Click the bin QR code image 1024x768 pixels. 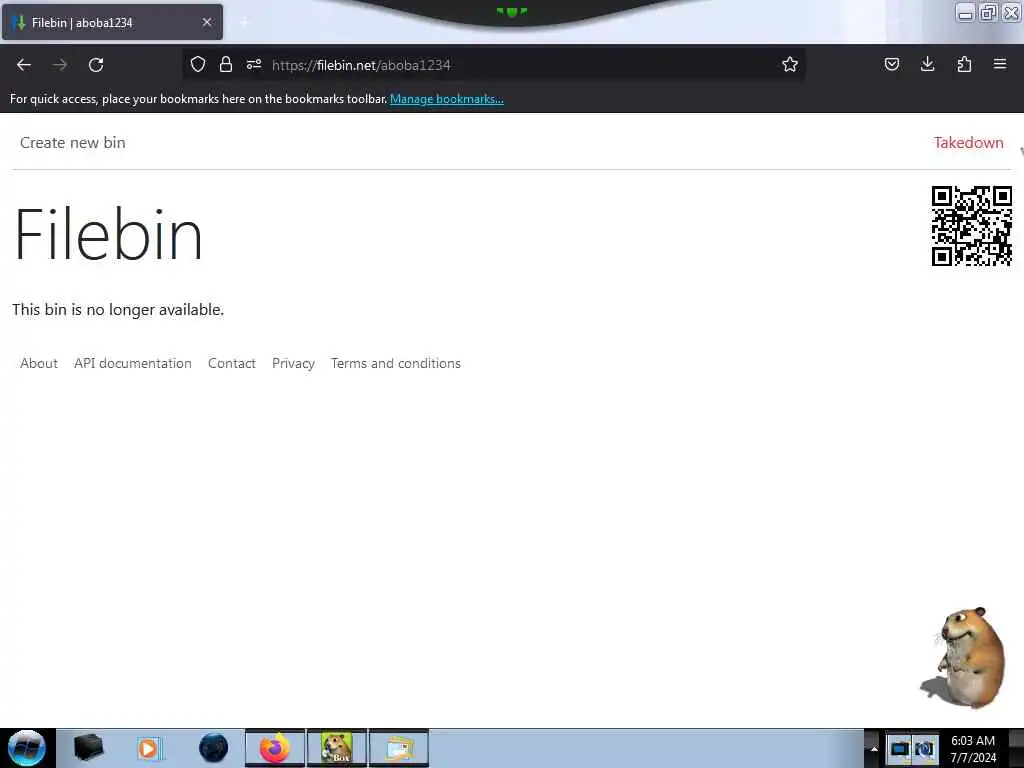pos(972,226)
